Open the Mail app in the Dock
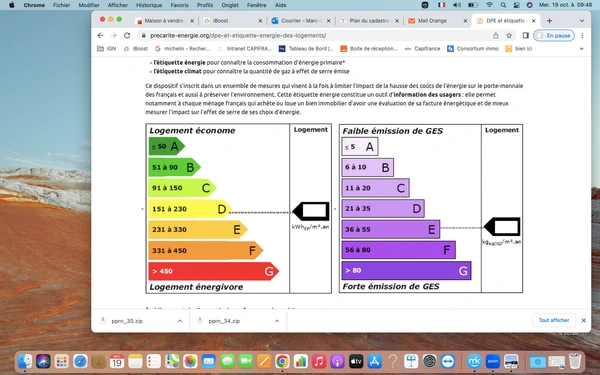 click(x=209, y=361)
